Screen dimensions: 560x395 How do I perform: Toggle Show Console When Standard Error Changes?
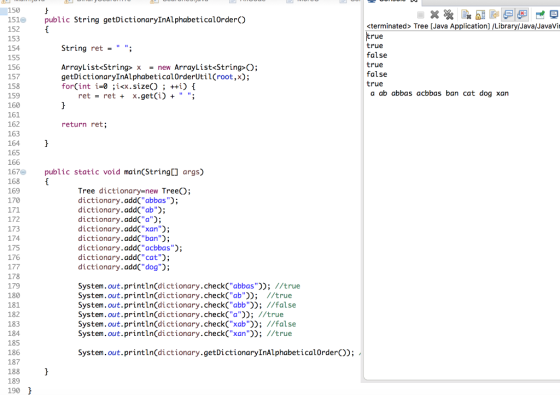tap(522, 15)
